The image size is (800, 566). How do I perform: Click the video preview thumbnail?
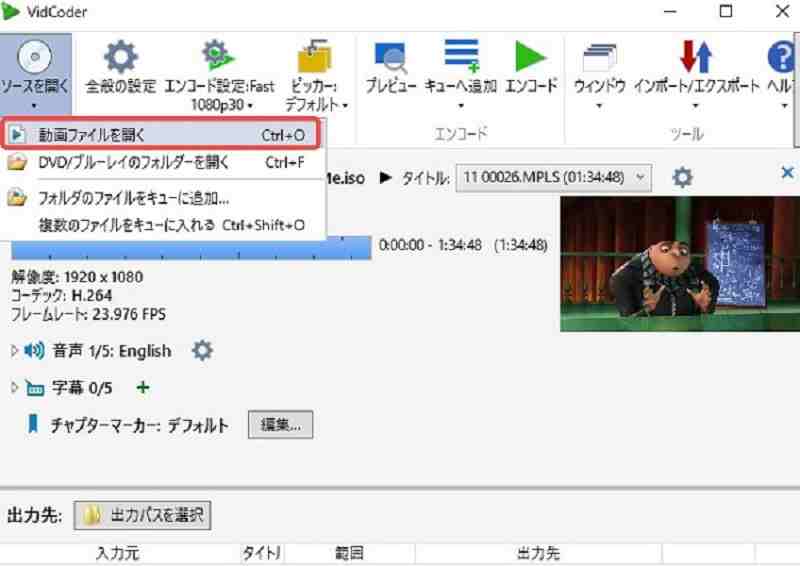(x=680, y=264)
